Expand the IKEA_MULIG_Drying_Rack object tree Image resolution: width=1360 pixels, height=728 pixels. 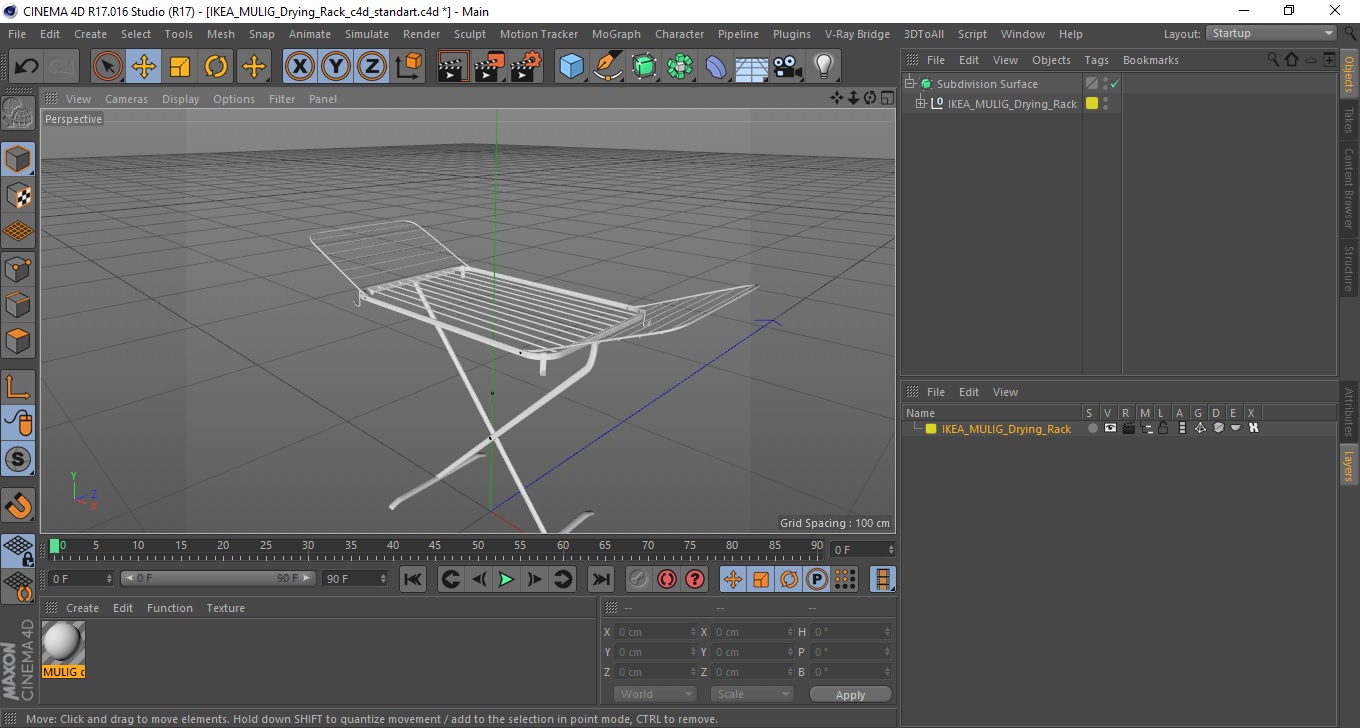pos(921,104)
